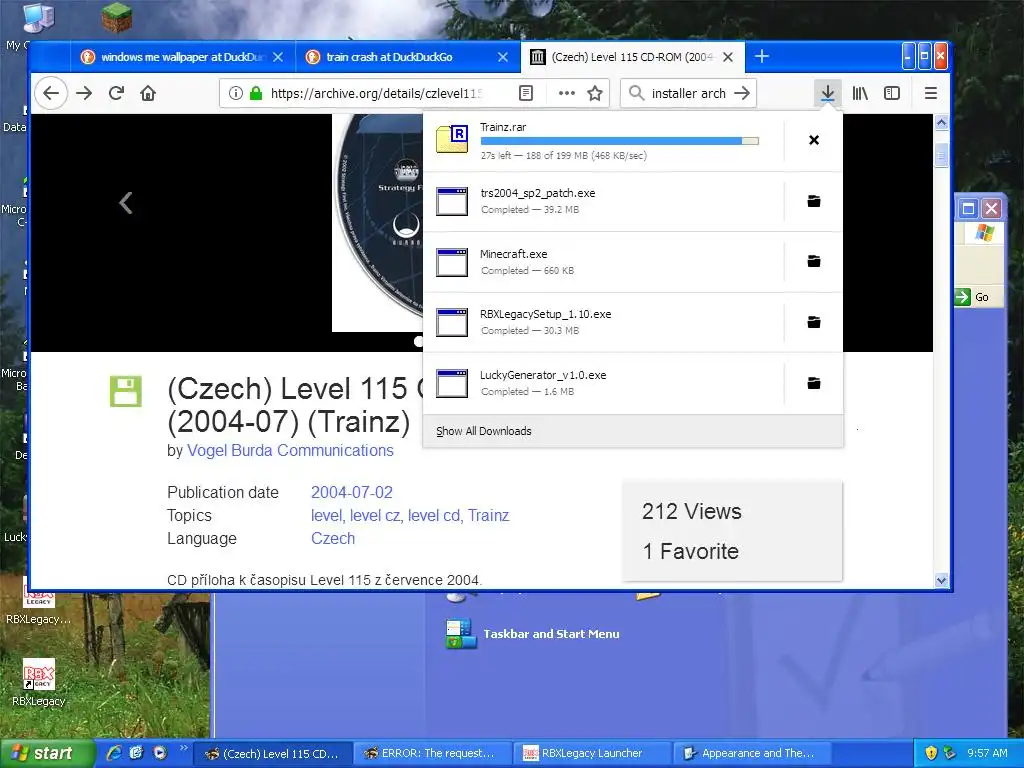This screenshot has height=768, width=1024.
Task: Click the Trainz.rar file icon in downloads
Action: click(452, 138)
